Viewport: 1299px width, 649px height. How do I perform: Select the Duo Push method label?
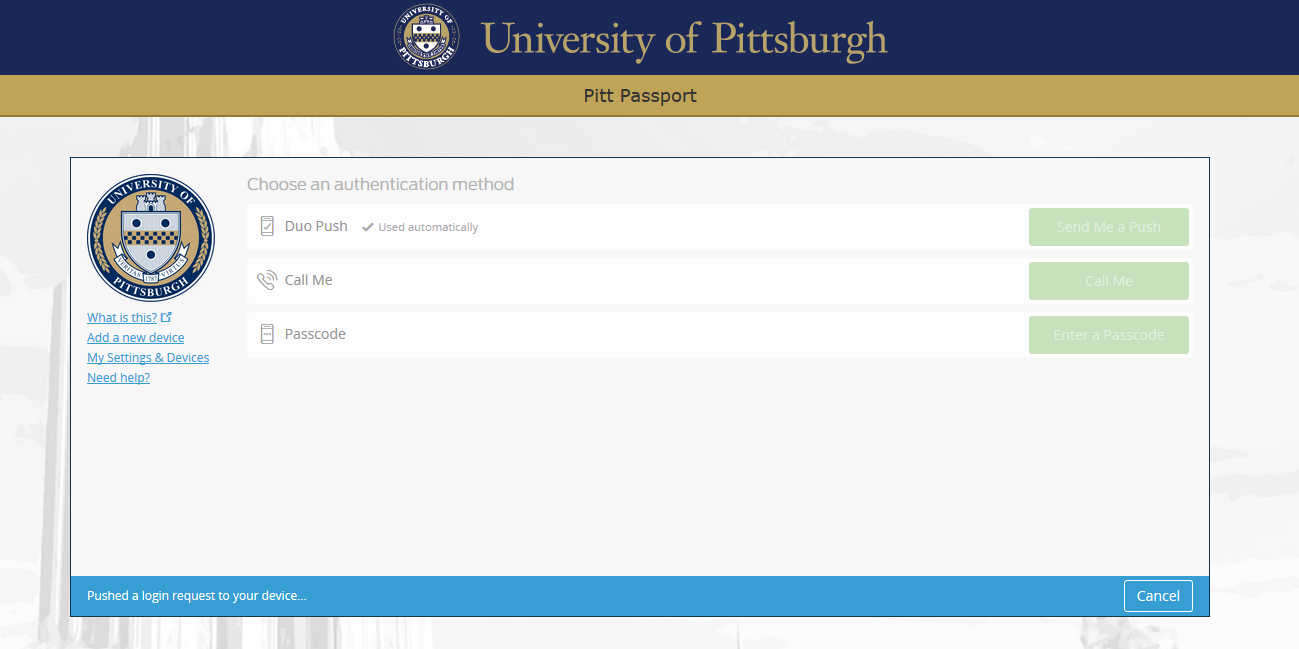(x=316, y=226)
